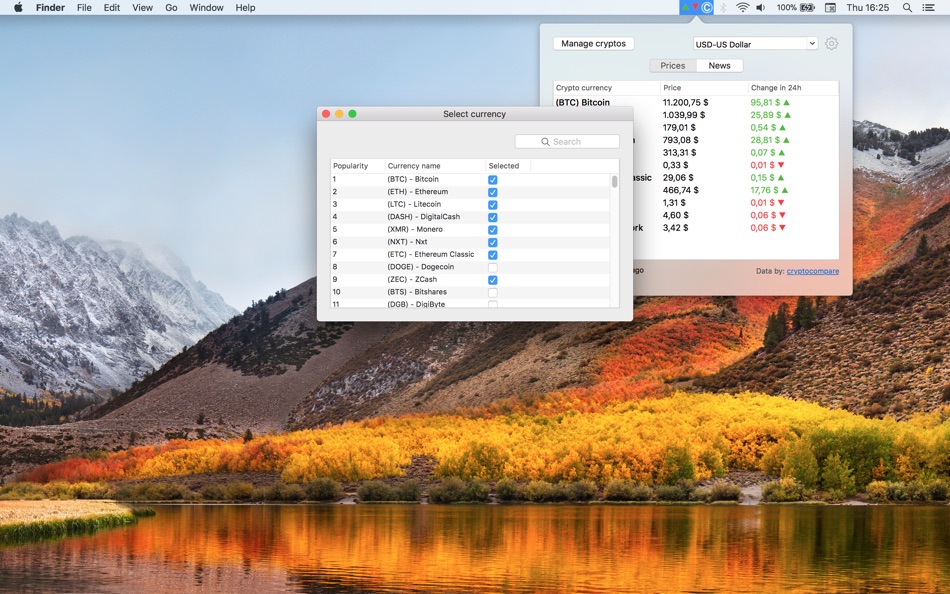Open the USD-US Dollar currency dropdown
The image size is (950, 594).
coord(756,44)
